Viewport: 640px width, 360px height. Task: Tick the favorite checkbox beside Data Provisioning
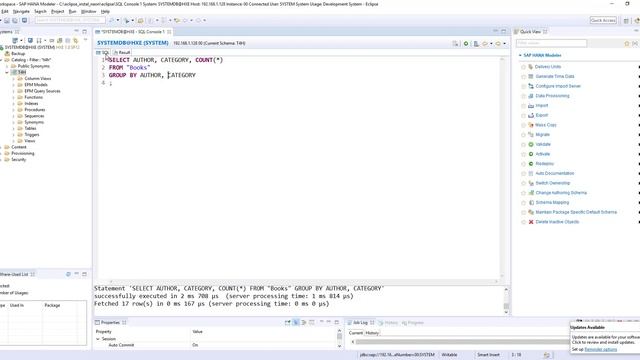pos(523,96)
